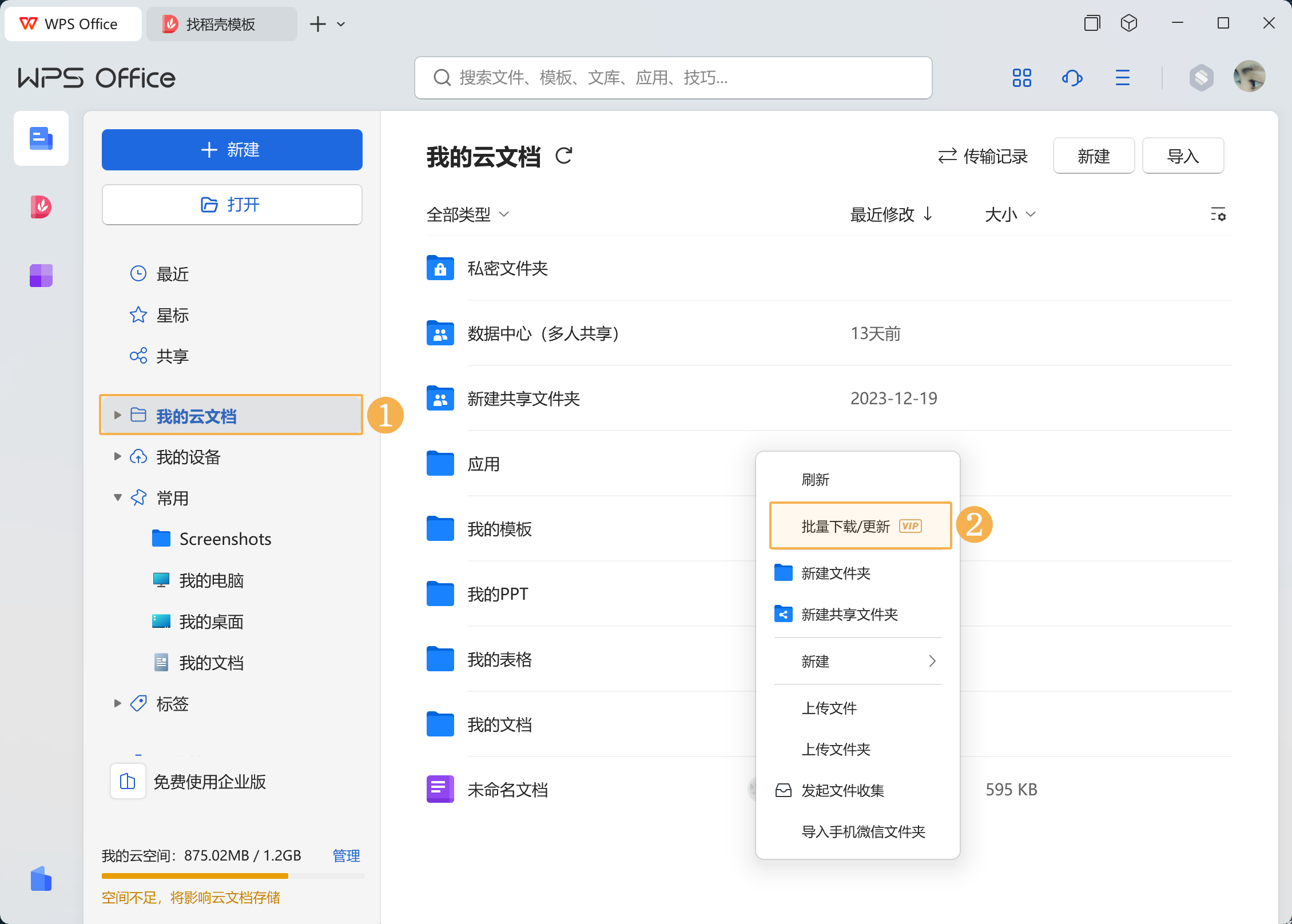Viewport: 1292px width, 924px height.
Task: Switch to the 找稻壳模板 tab
Action: (x=221, y=24)
